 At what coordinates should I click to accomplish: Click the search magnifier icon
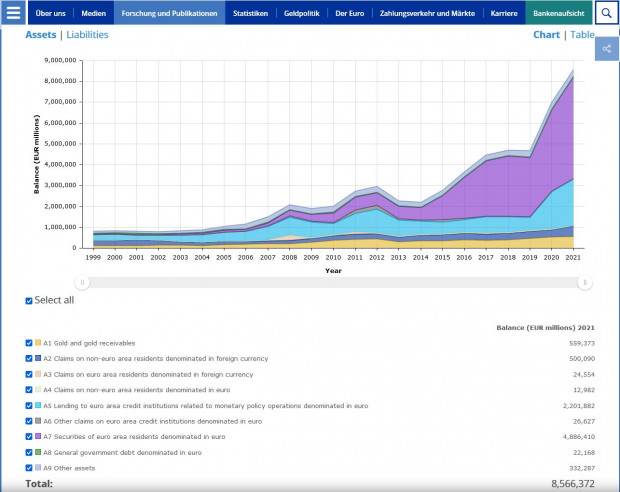(606, 13)
